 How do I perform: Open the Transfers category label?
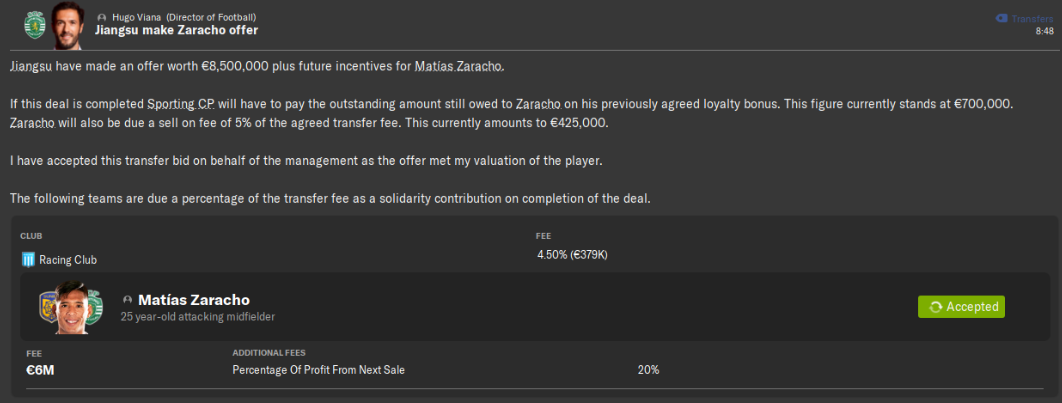(1032, 18)
